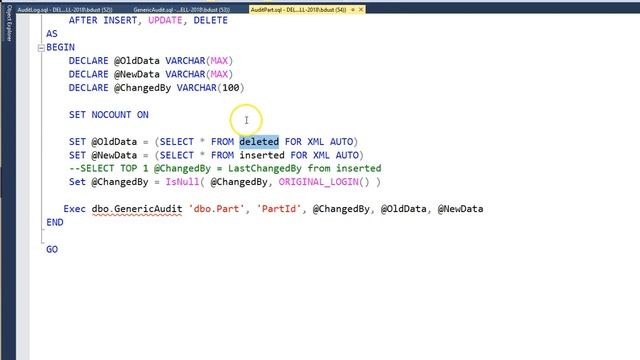Switch to the GenericAudit.sql tab

tap(181, 9)
